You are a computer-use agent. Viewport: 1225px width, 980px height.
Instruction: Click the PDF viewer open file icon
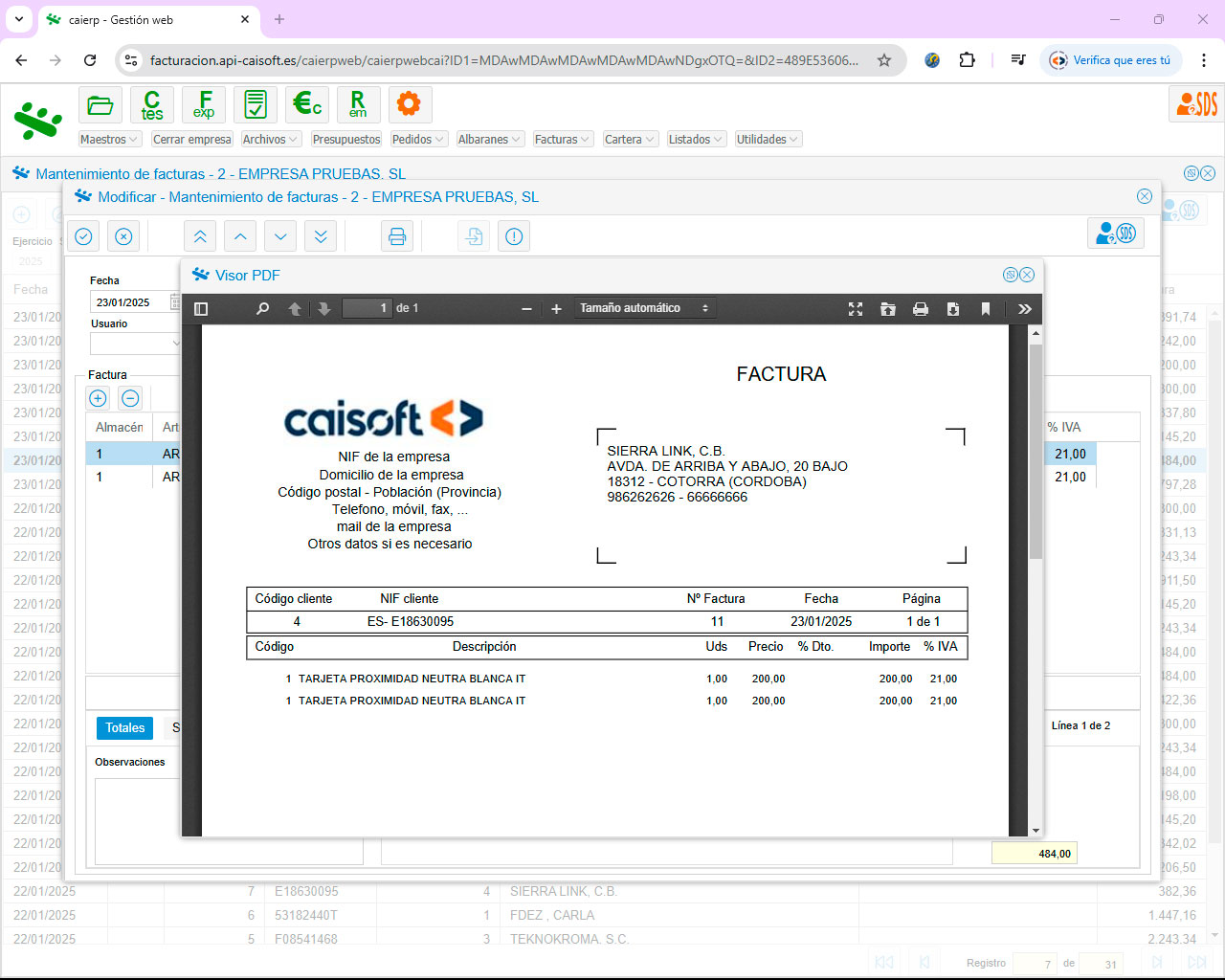(888, 308)
